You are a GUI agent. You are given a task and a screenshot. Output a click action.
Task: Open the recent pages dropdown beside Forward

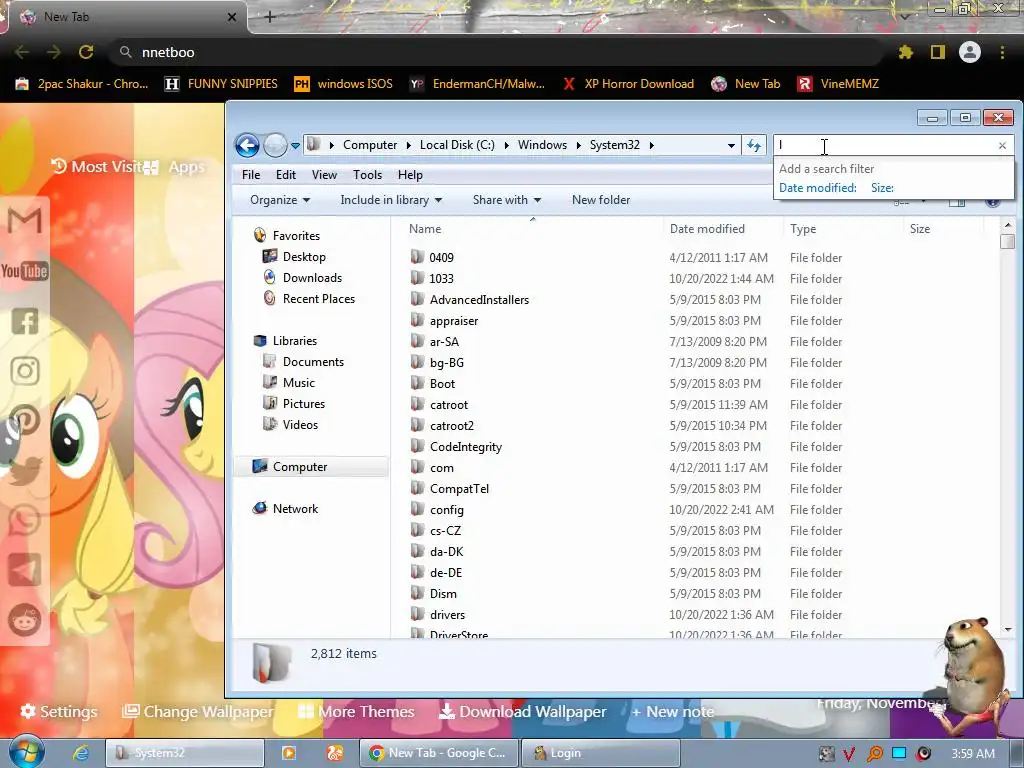[x=295, y=146]
